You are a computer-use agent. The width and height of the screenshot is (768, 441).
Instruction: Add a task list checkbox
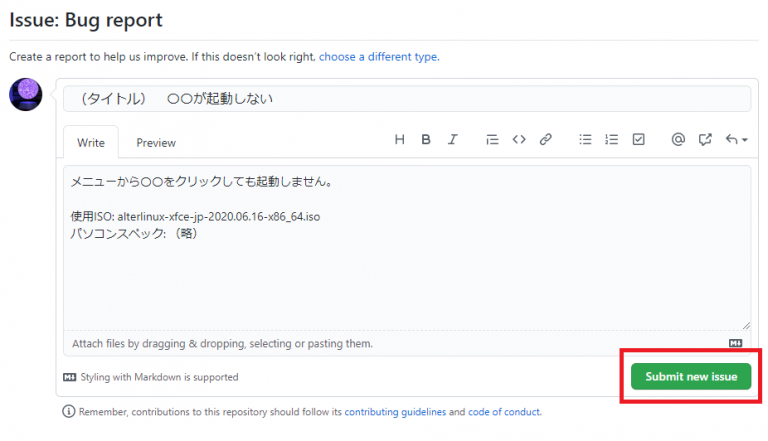639,140
